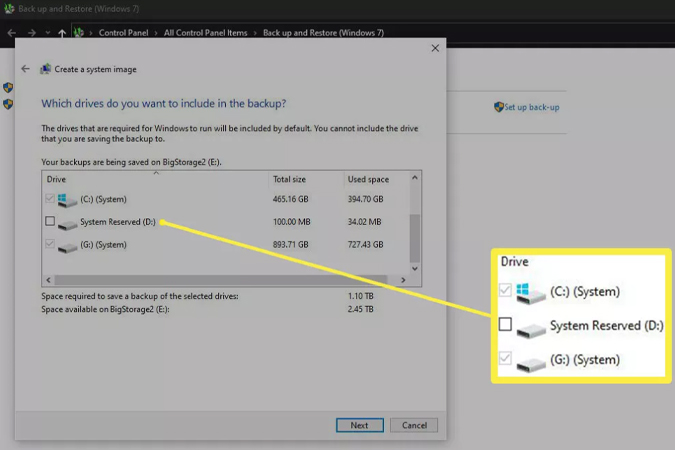The width and height of the screenshot is (675, 450).
Task: Open the recent locations dropdown arrow
Action: [x=48, y=32]
